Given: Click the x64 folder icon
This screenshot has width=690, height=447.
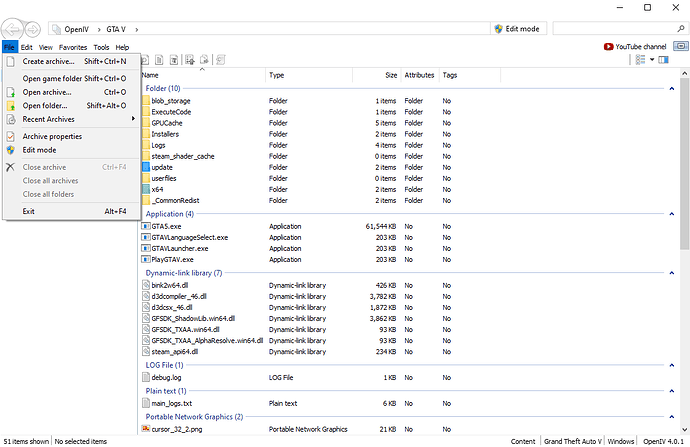Looking at the screenshot, I should (146, 189).
